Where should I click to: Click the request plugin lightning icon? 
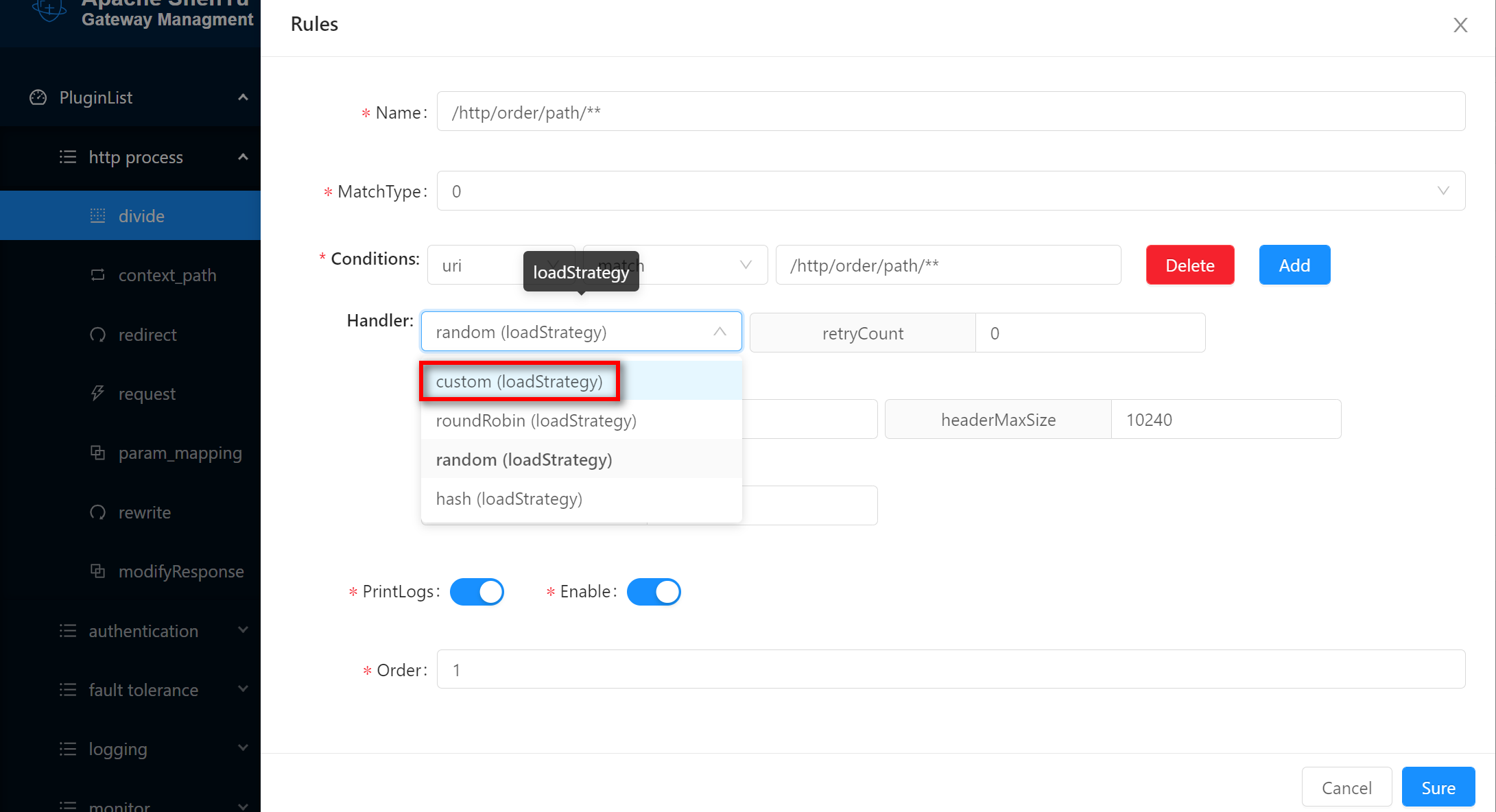pos(98,394)
